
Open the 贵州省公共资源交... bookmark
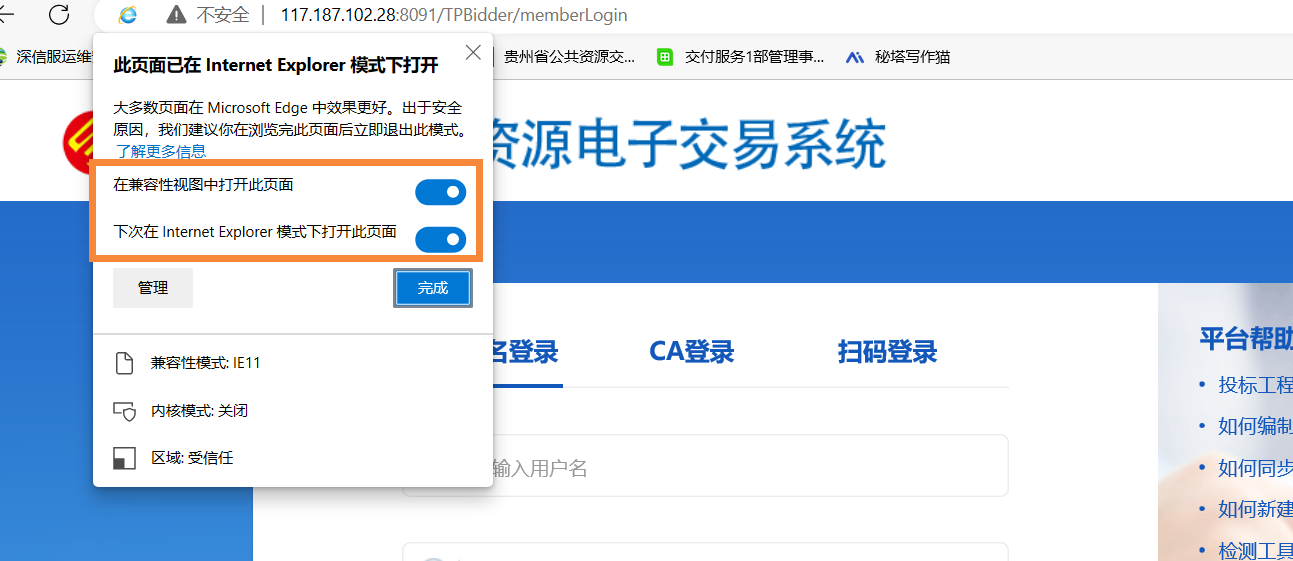point(569,57)
